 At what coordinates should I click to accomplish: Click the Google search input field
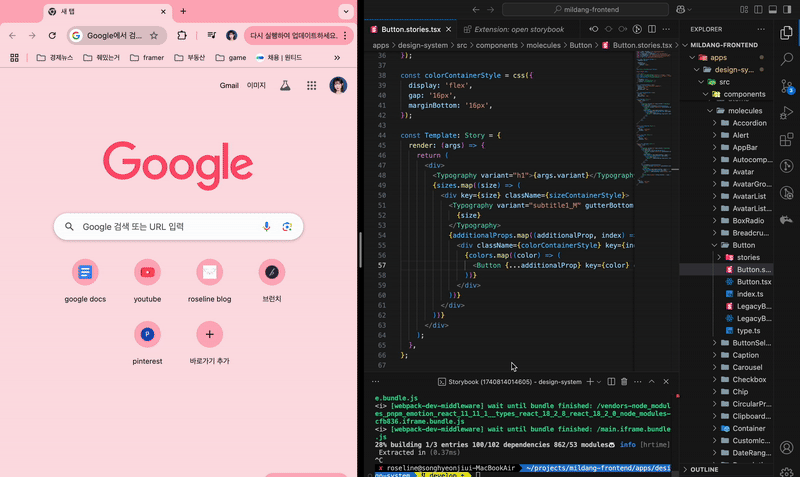(x=178, y=227)
